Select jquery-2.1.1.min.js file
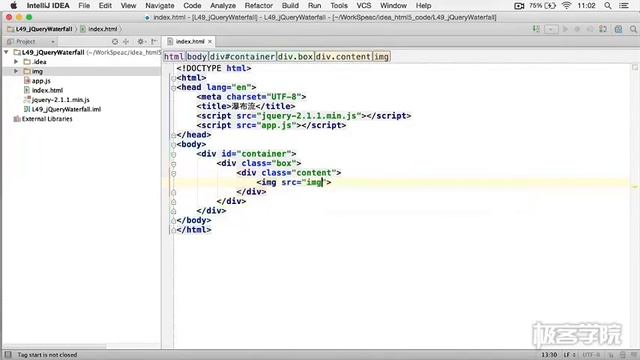 click(57, 100)
